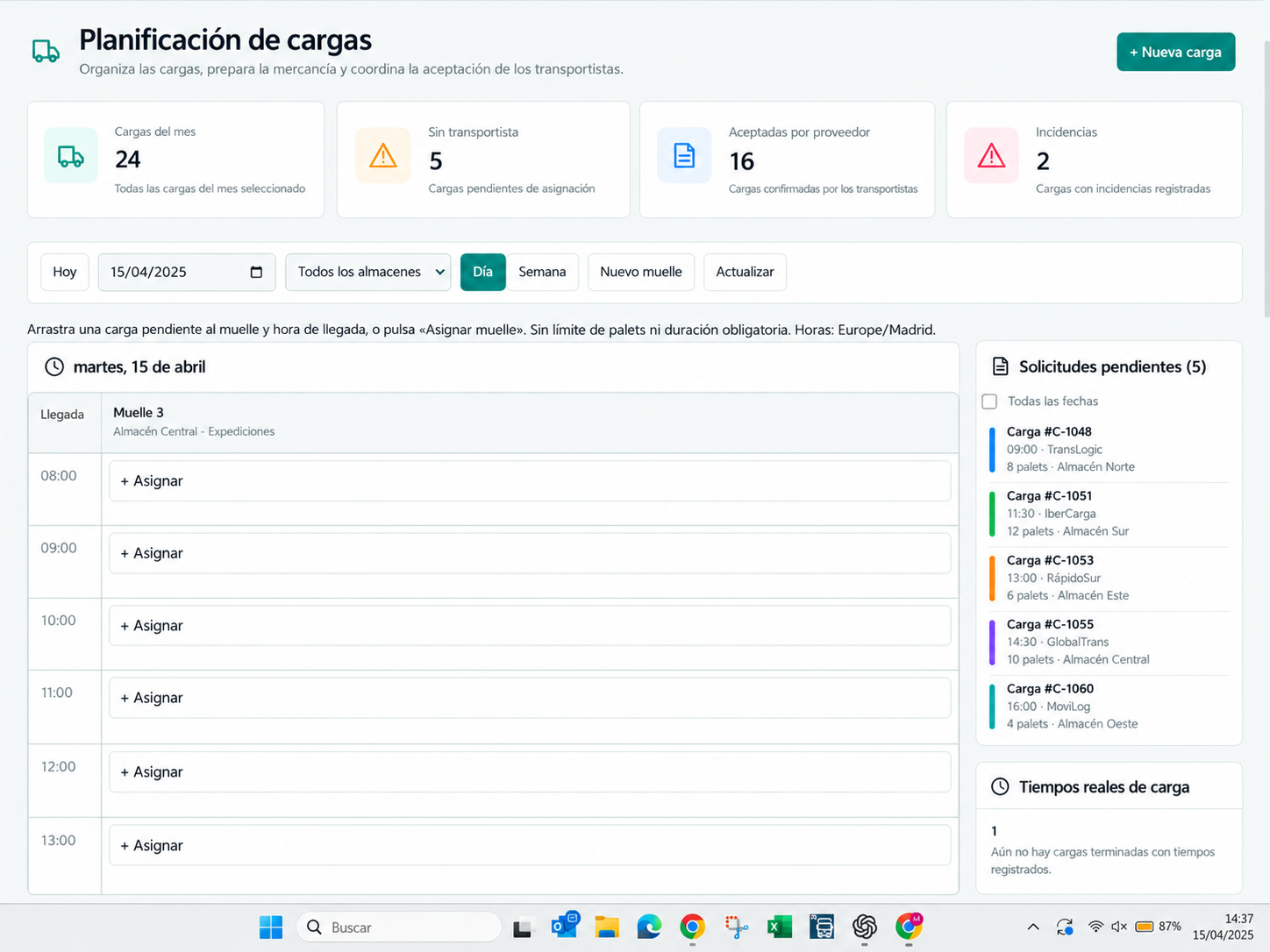Open the Todos los almacenes dropdown
Image resolution: width=1270 pixels, height=952 pixels.
pos(368,272)
